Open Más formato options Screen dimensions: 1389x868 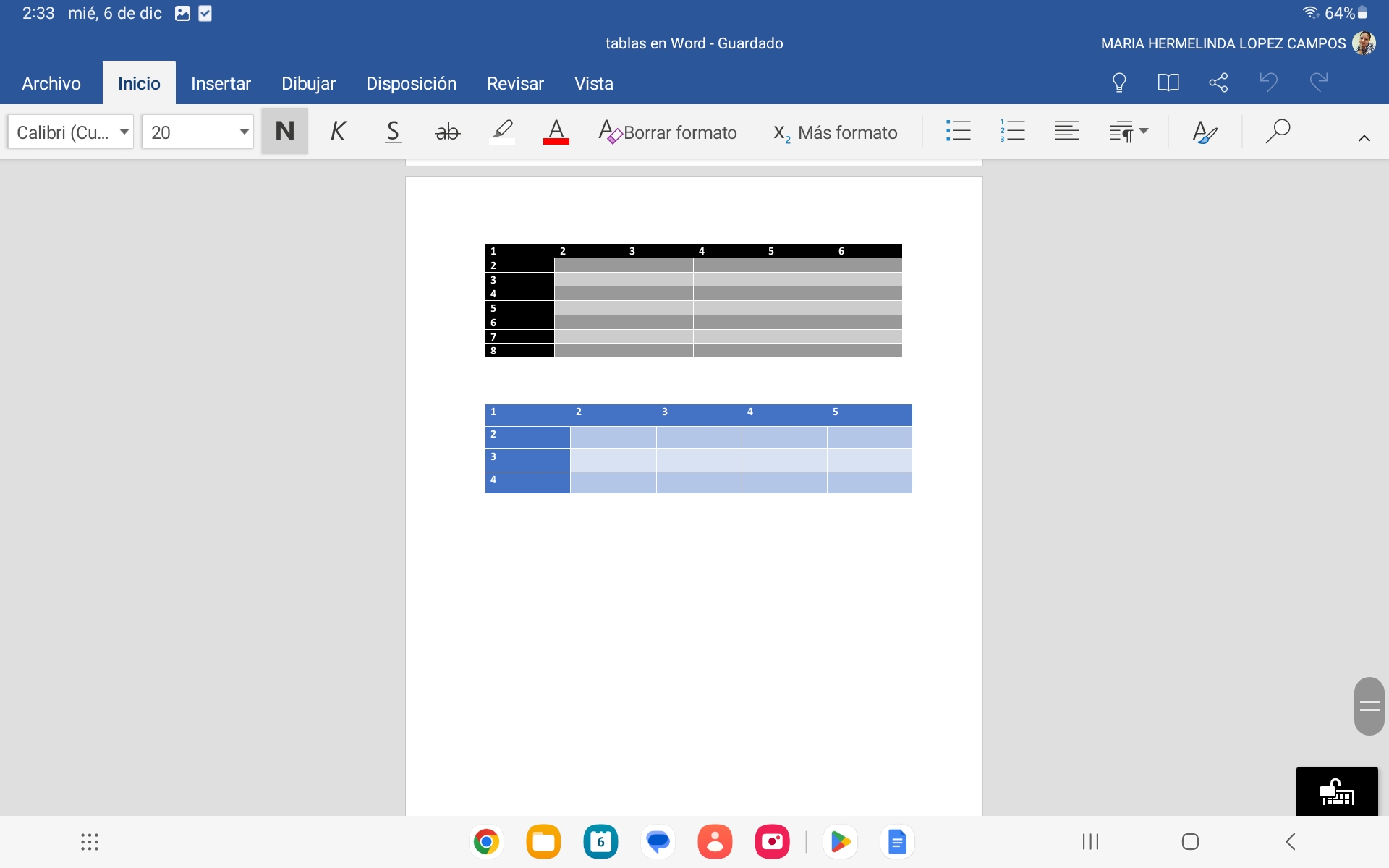click(x=836, y=132)
